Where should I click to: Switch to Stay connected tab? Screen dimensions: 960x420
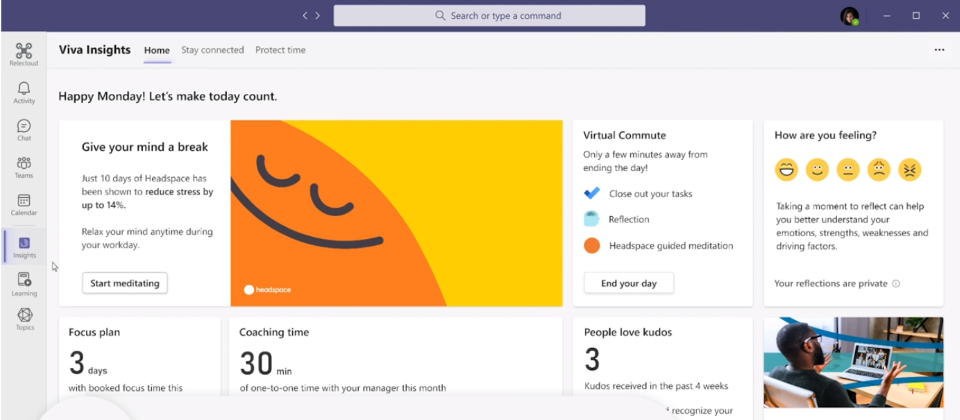212,50
